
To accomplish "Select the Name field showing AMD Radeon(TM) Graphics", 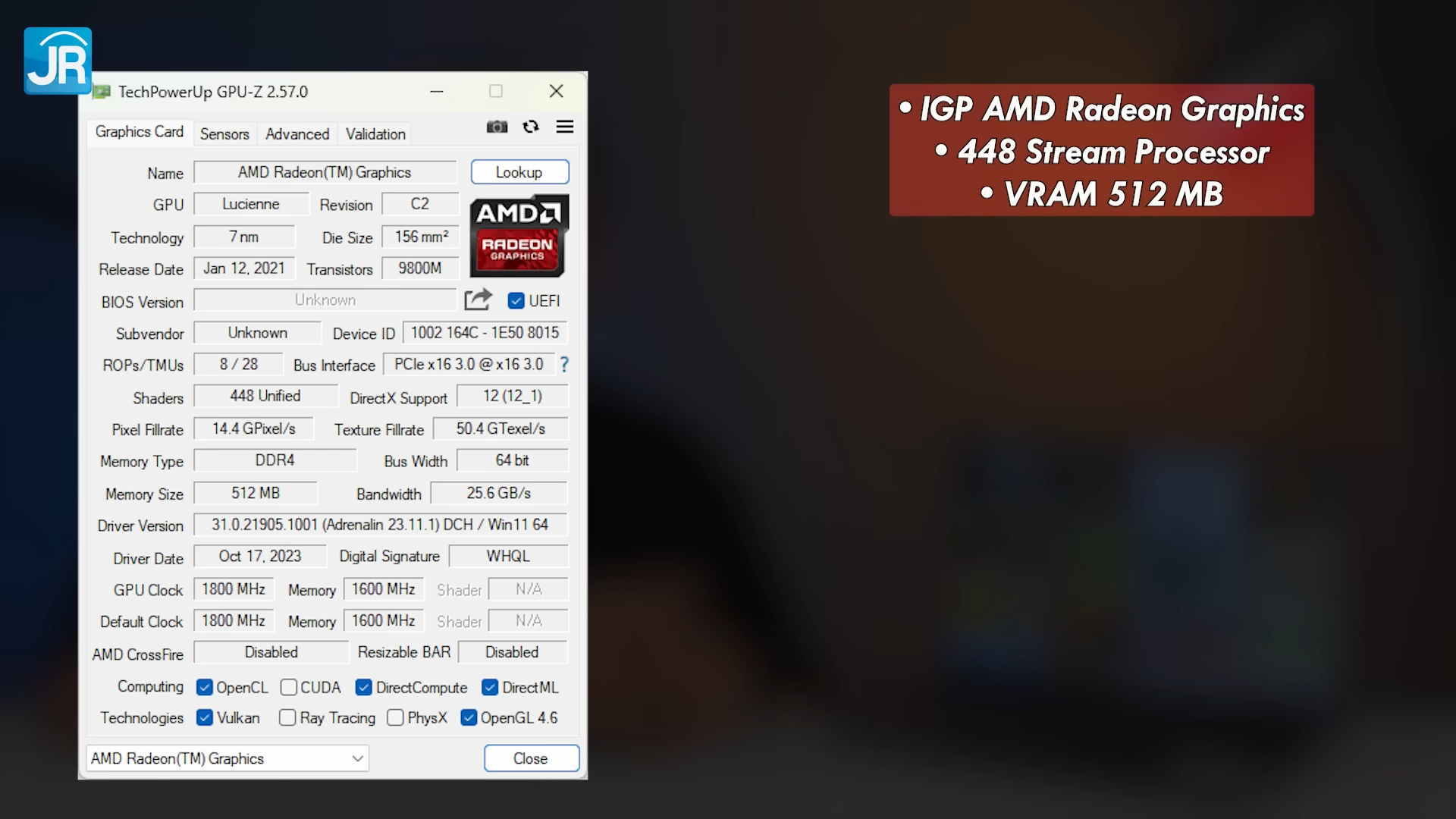I will tap(325, 172).
